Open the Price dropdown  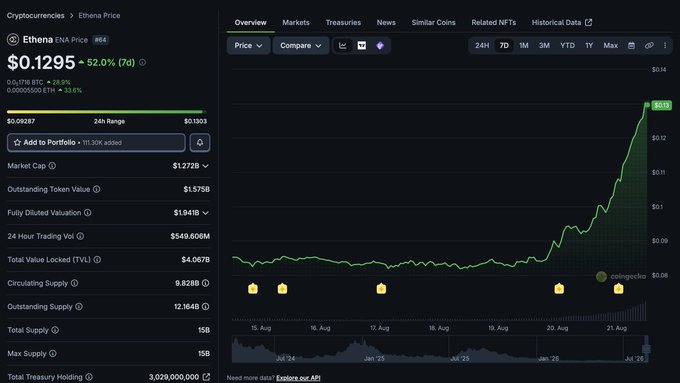click(x=248, y=46)
